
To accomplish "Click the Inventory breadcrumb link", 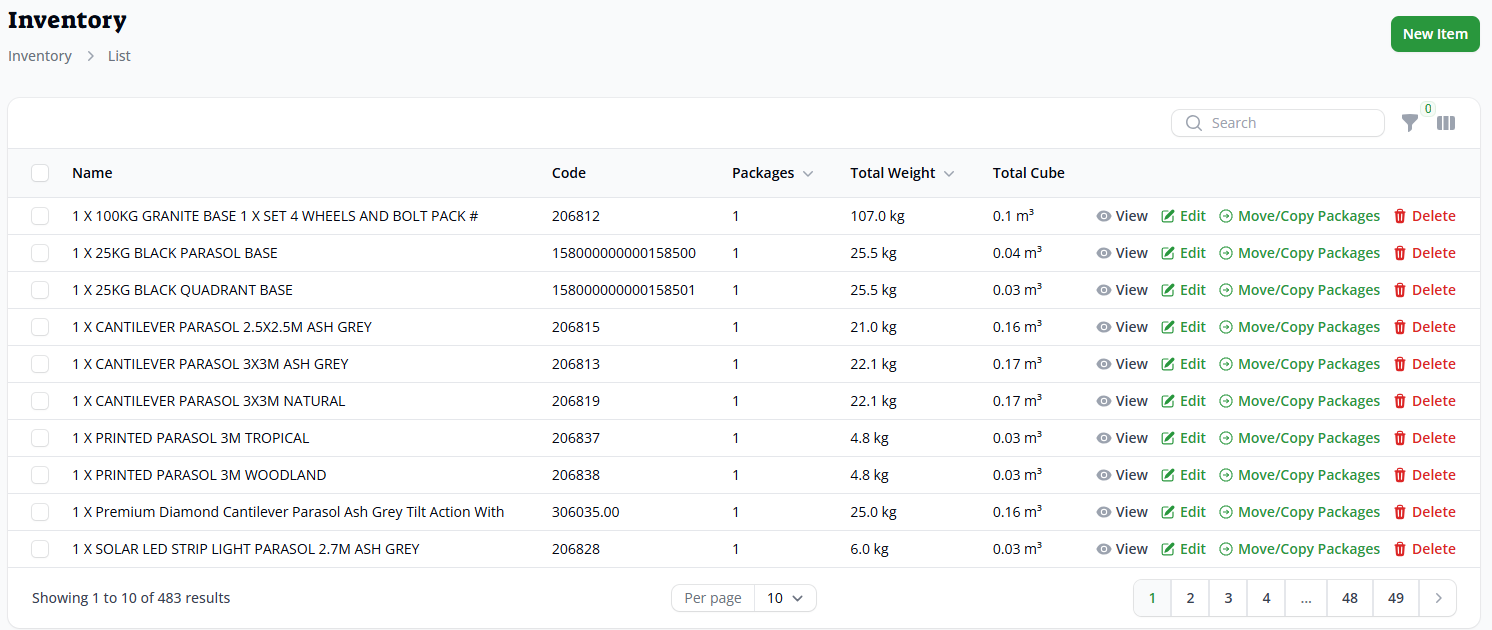I will pyautogui.click(x=40, y=56).
